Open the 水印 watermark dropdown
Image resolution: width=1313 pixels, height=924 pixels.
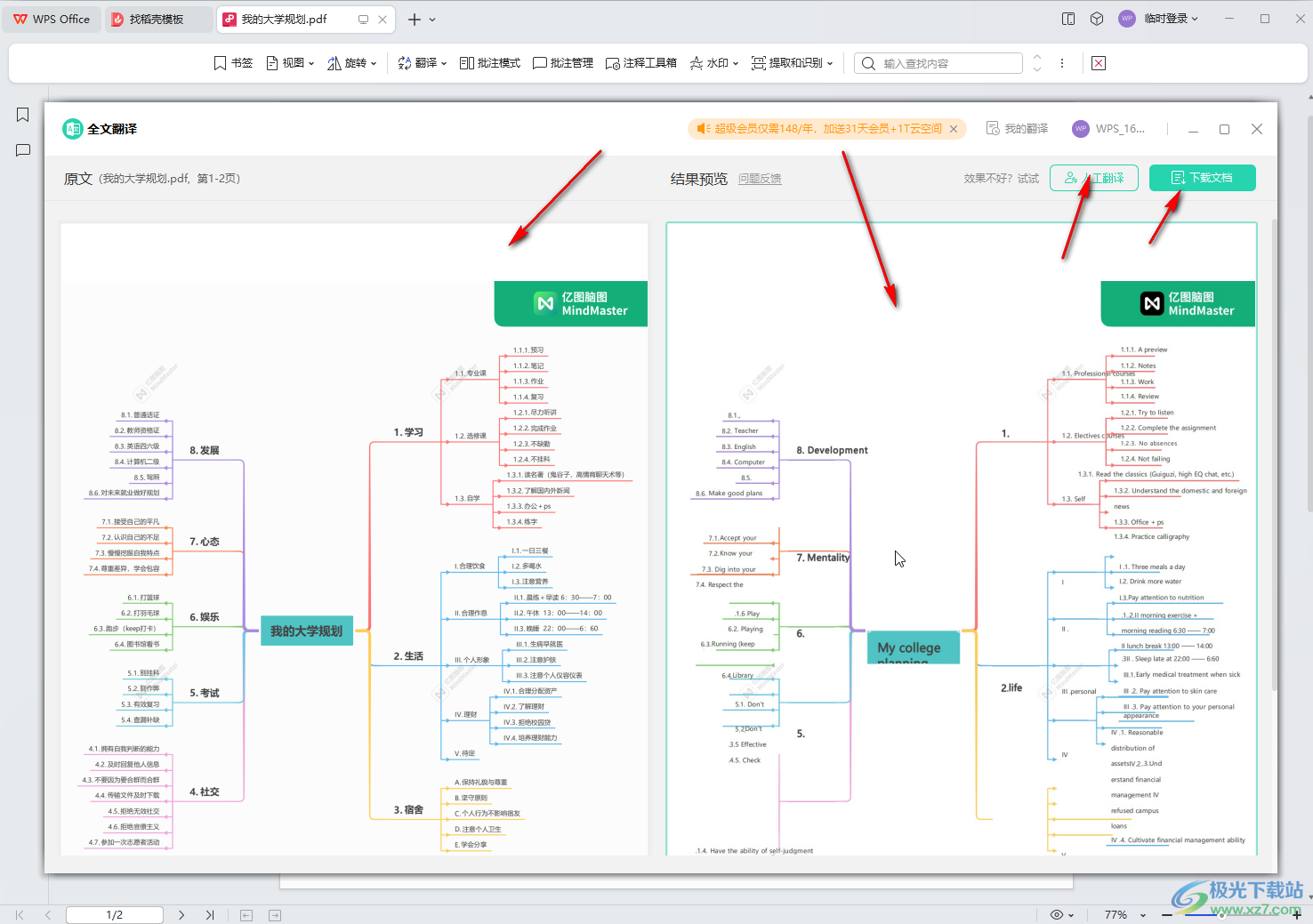pos(714,63)
